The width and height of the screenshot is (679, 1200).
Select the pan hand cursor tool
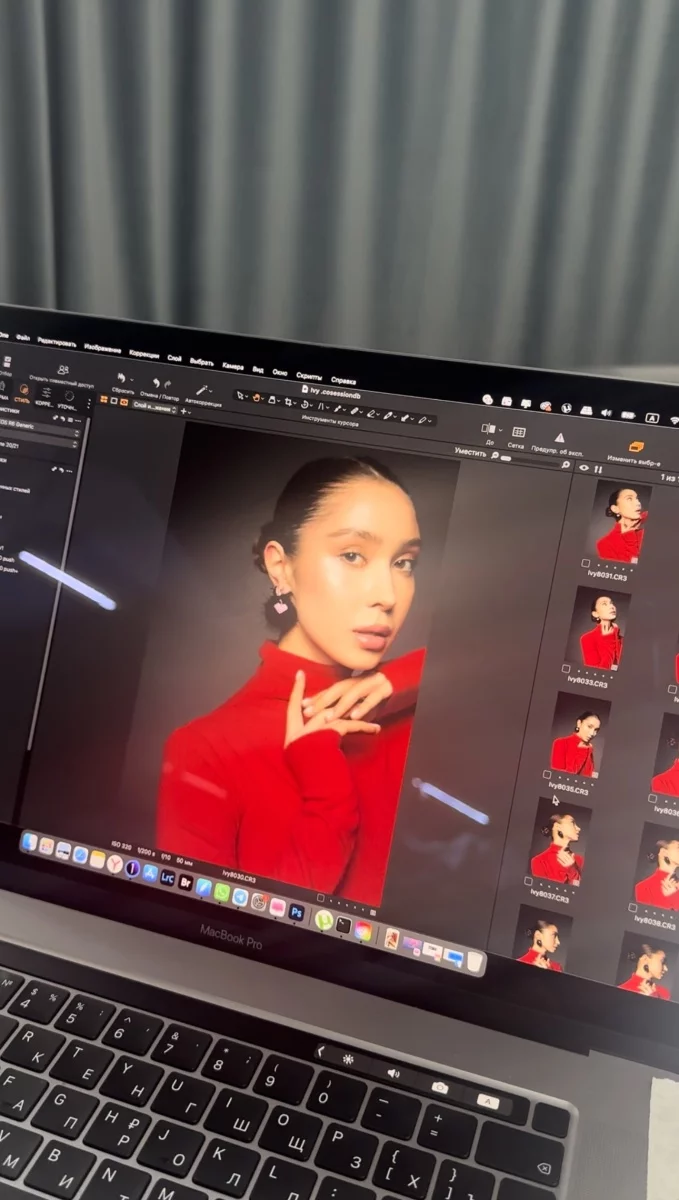click(257, 398)
